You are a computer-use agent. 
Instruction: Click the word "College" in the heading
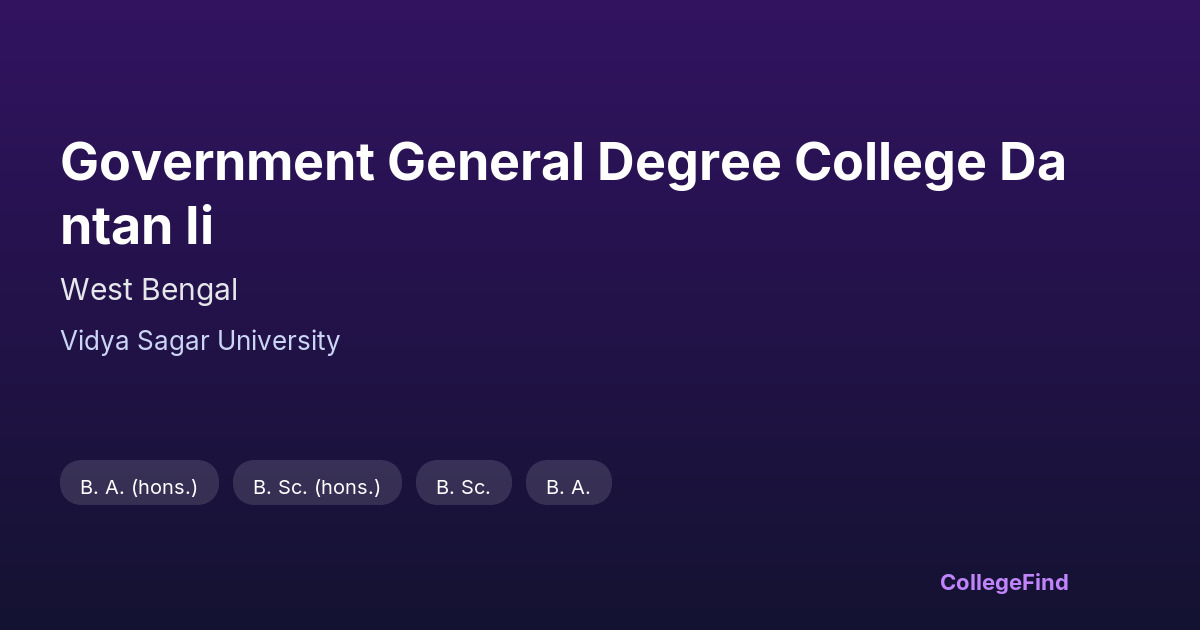890,163
